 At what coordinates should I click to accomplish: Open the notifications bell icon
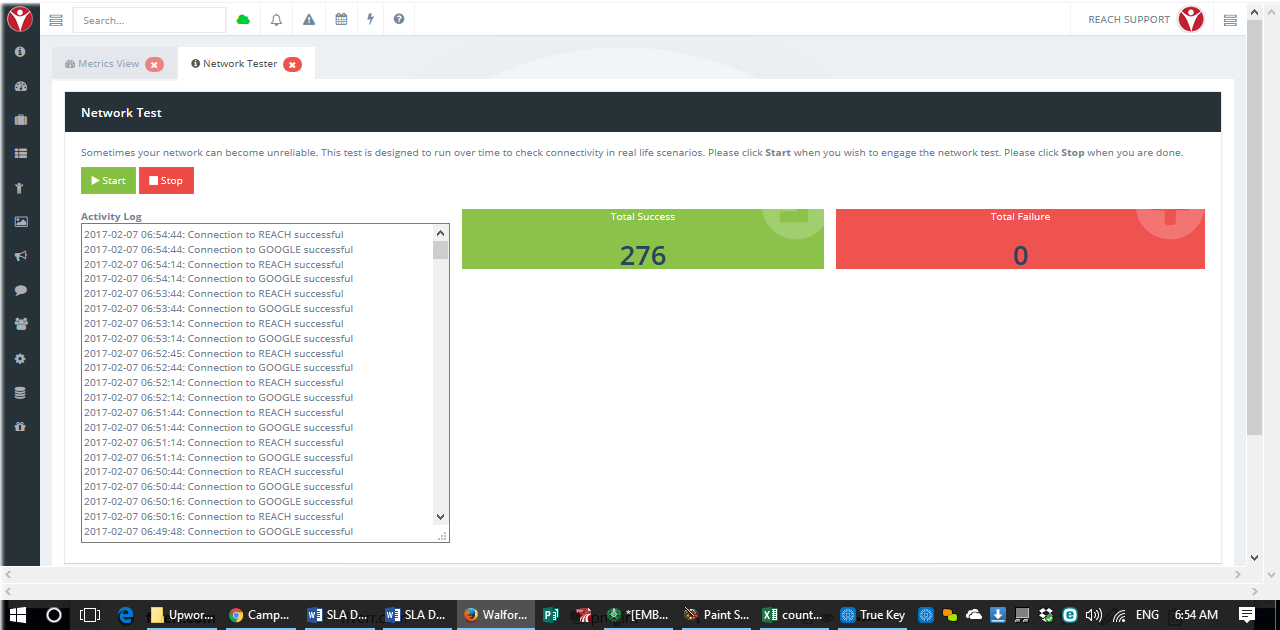coord(276,20)
